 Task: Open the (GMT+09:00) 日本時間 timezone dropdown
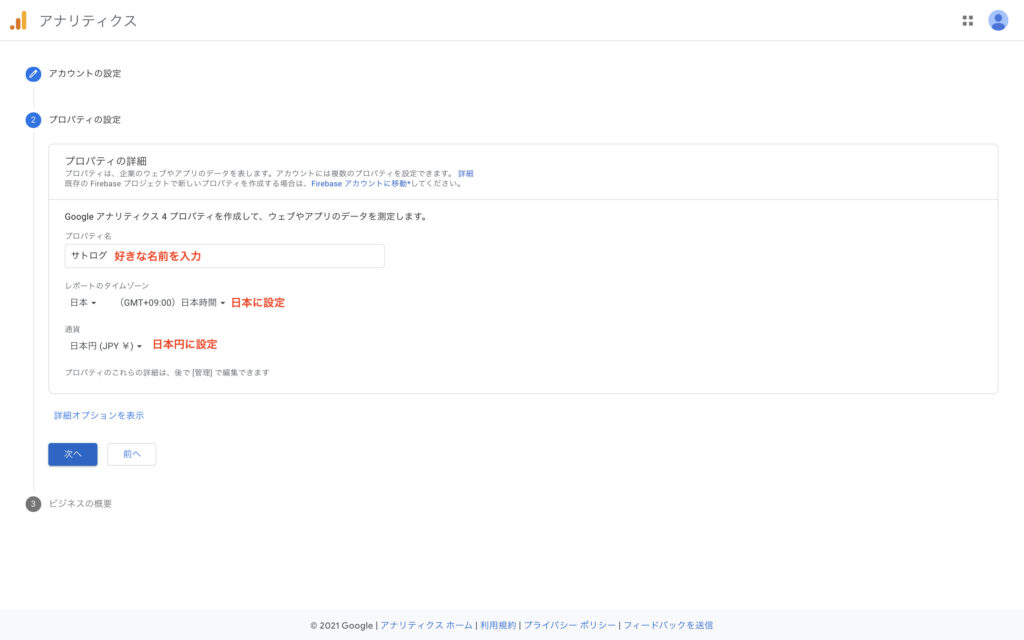click(172, 302)
